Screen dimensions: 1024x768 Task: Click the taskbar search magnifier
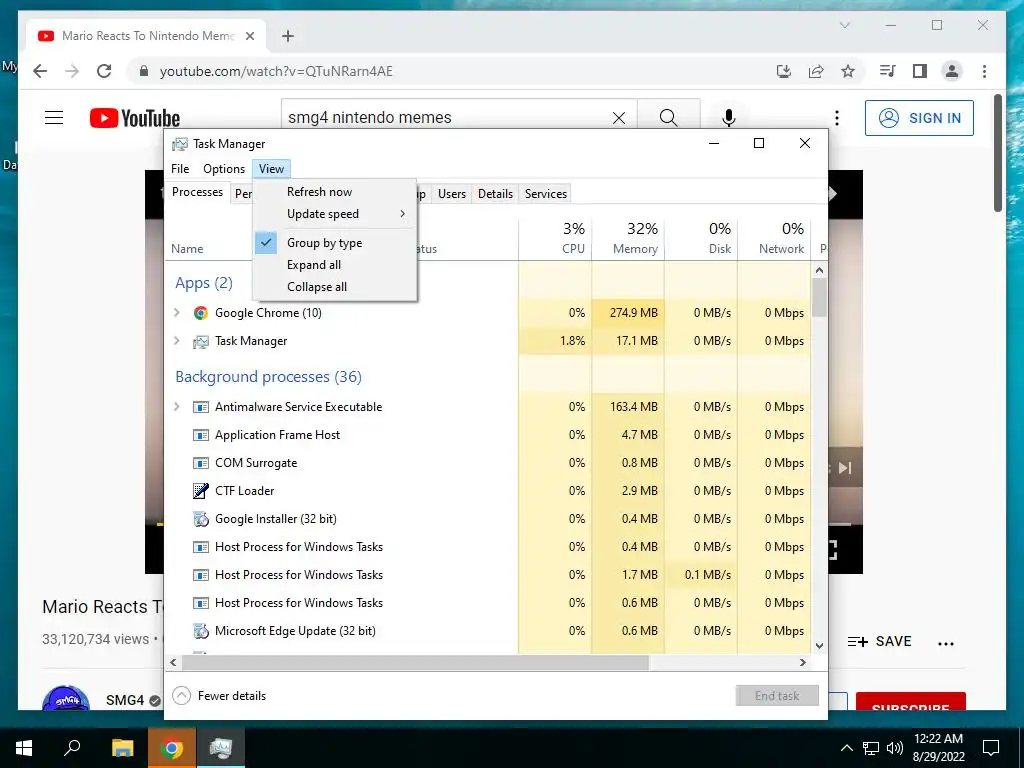click(x=72, y=748)
